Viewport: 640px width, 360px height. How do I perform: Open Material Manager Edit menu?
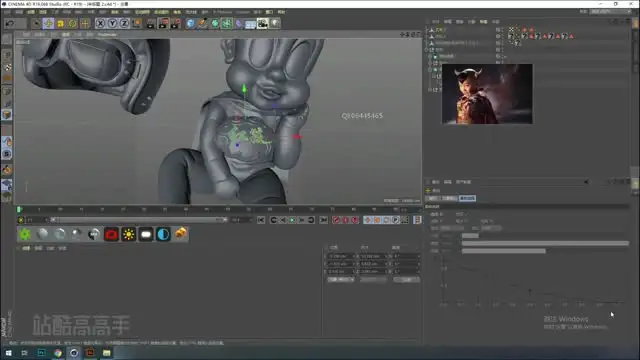click(x=38, y=248)
